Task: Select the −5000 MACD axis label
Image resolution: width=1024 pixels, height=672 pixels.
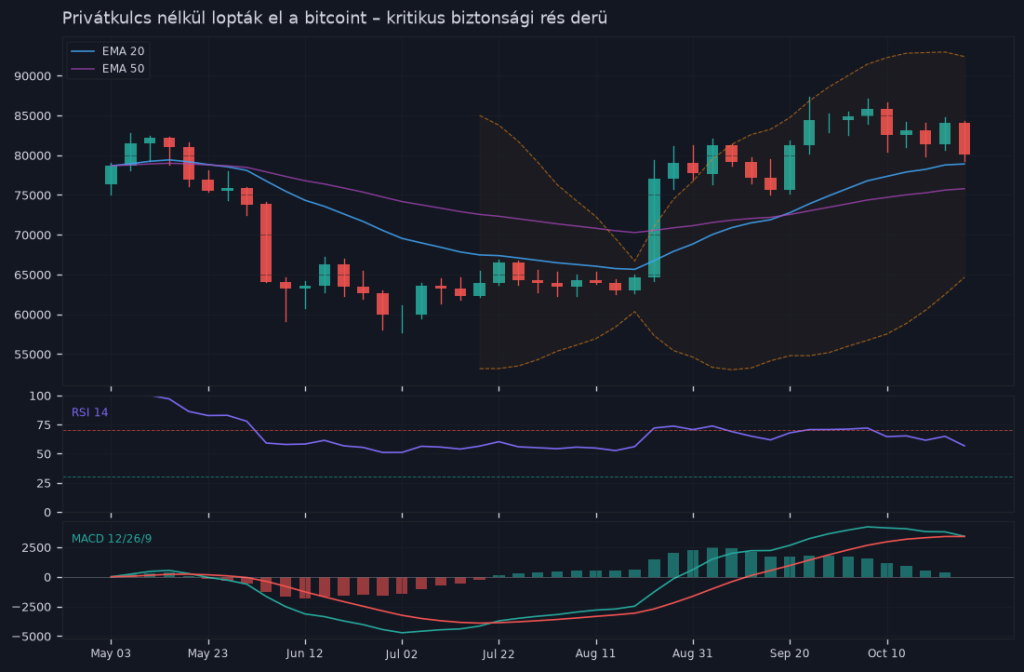Action: point(31,636)
